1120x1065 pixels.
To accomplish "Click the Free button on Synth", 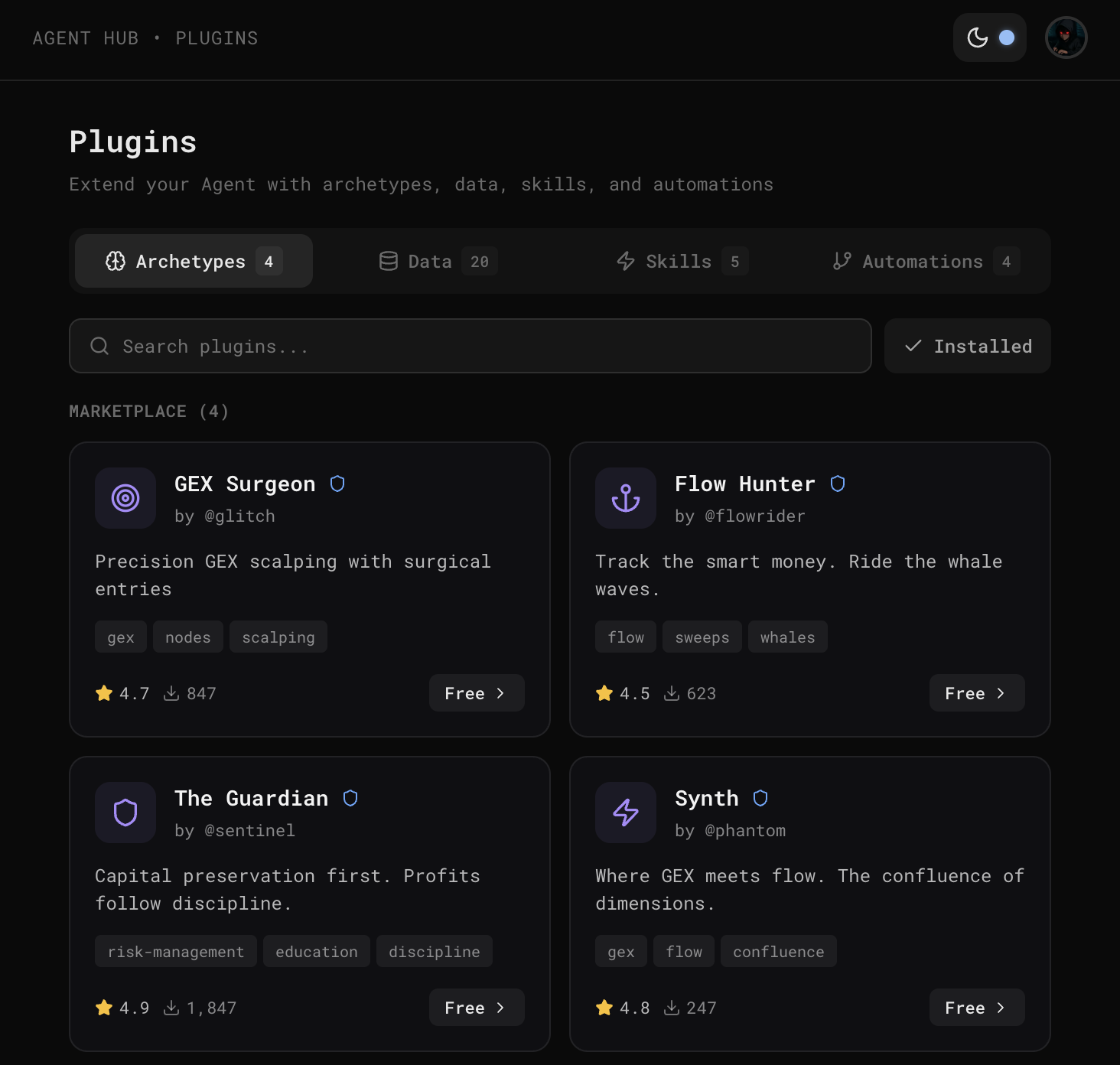I will (x=976, y=1008).
